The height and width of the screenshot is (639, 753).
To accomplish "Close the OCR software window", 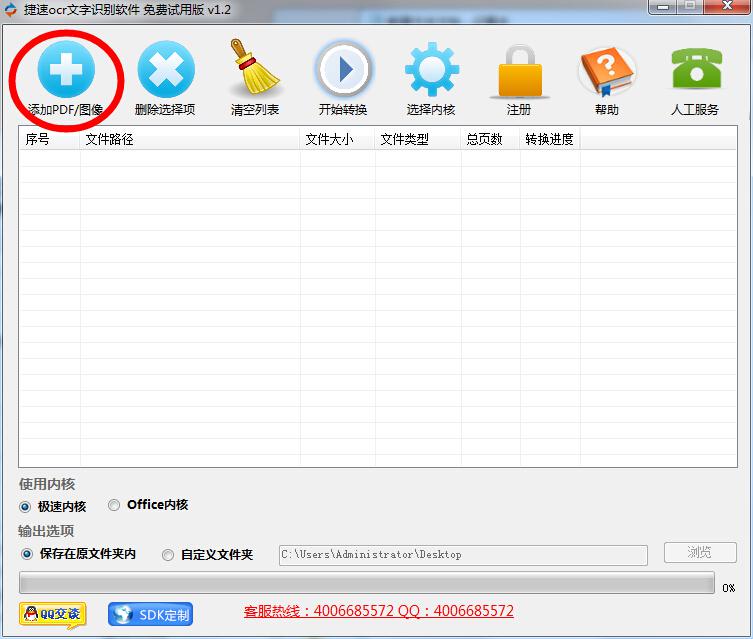I will [728, 6].
